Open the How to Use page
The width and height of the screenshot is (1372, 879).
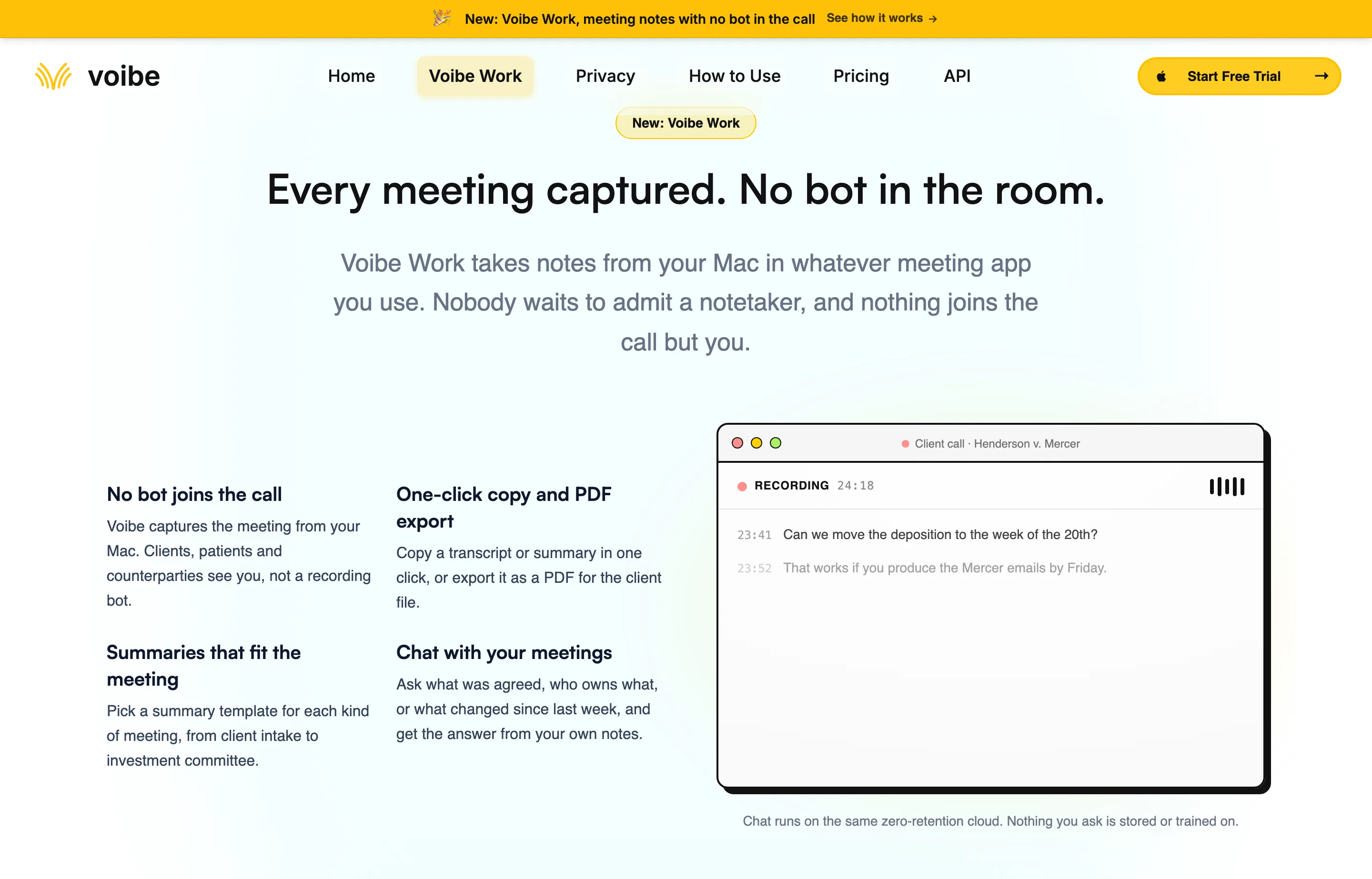point(734,76)
